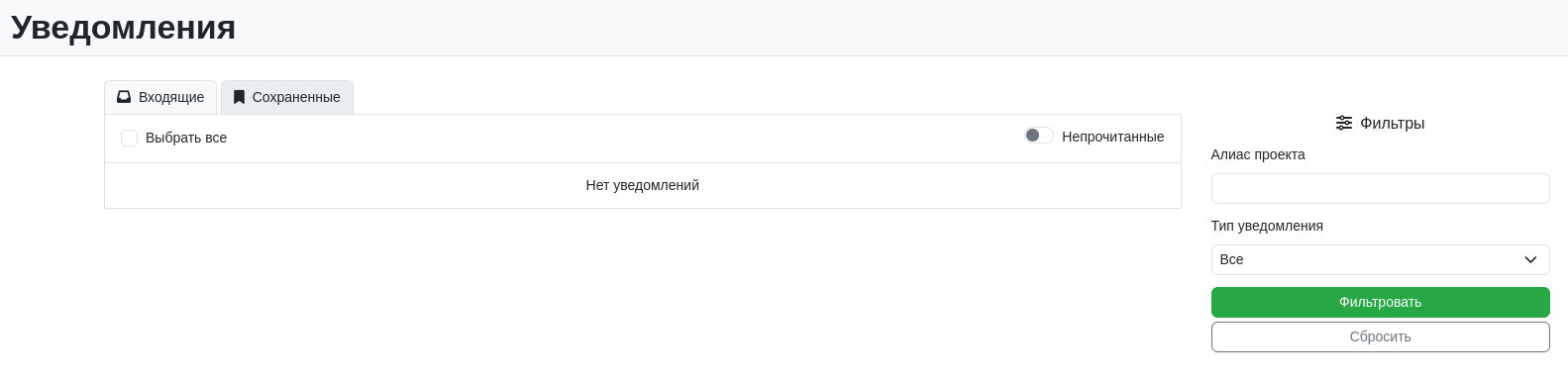
Task: Click the Нет уведомлений empty message
Action: [643, 185]
